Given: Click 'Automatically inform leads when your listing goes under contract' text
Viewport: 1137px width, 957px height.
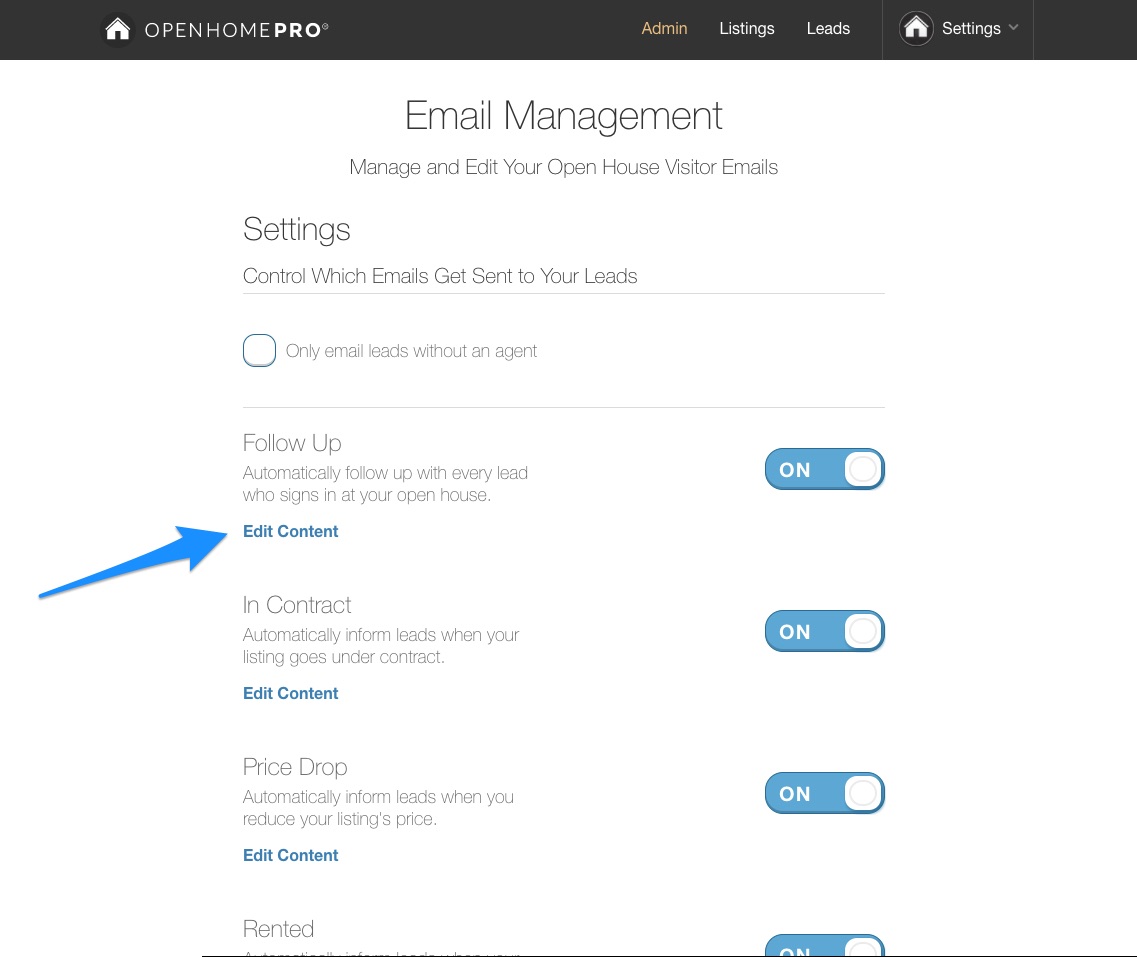Looking at the screenshot, I should coord(381,646).
